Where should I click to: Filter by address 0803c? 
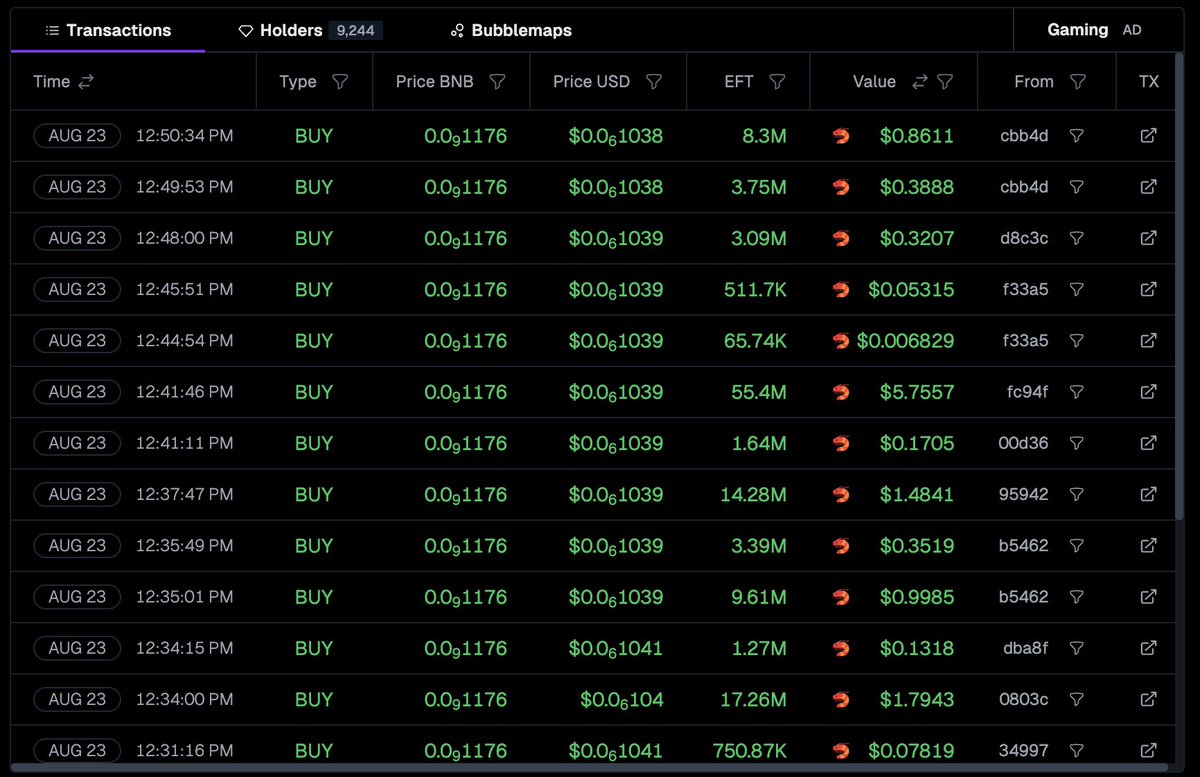[x=1077, y=699]
